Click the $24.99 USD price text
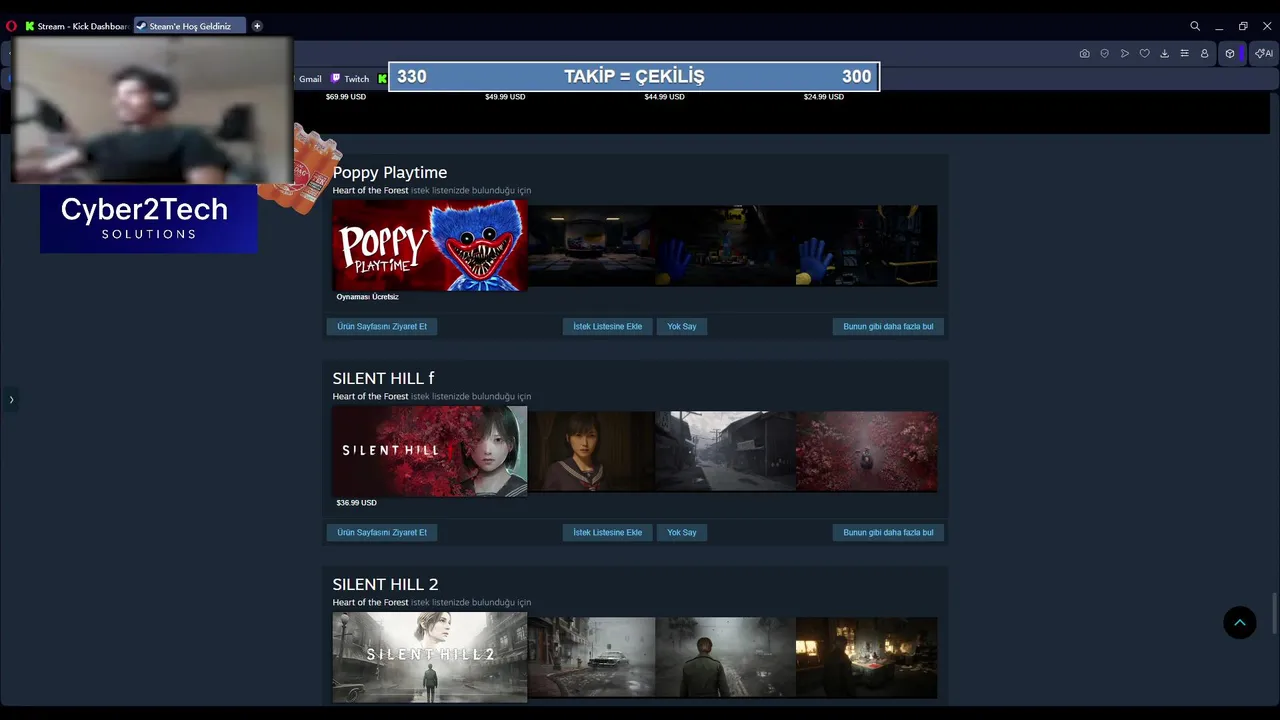The width and height of the screenshot is (1280, 720). [824, 97]
